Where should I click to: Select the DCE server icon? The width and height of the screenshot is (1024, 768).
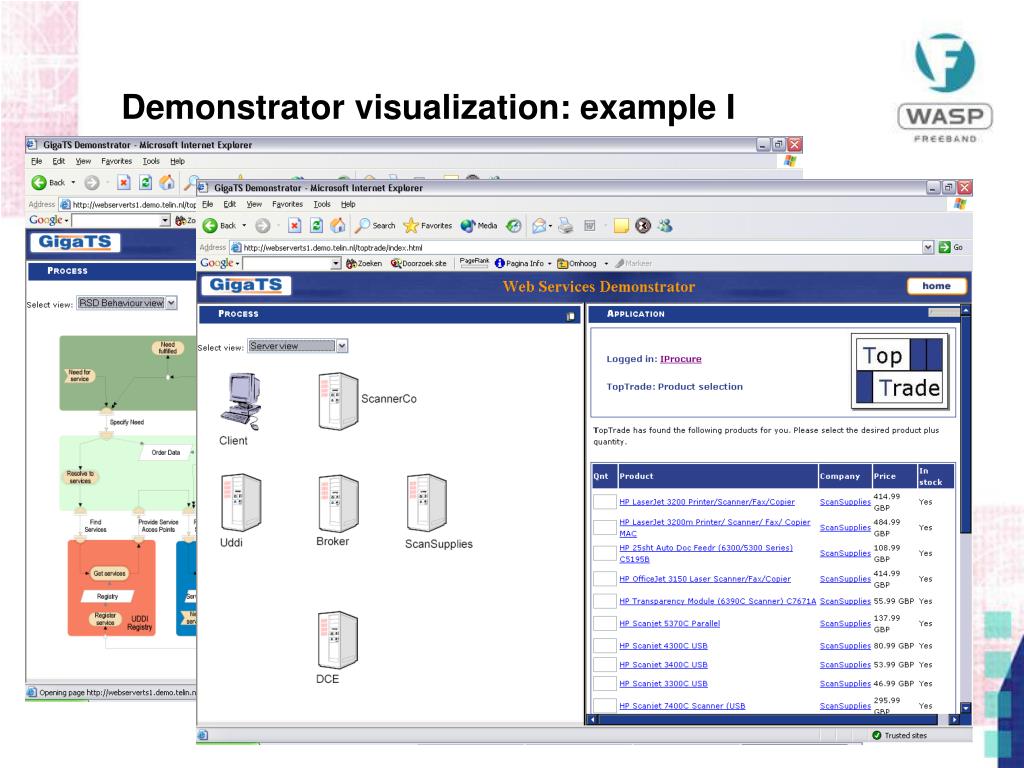tap(338, 639)
